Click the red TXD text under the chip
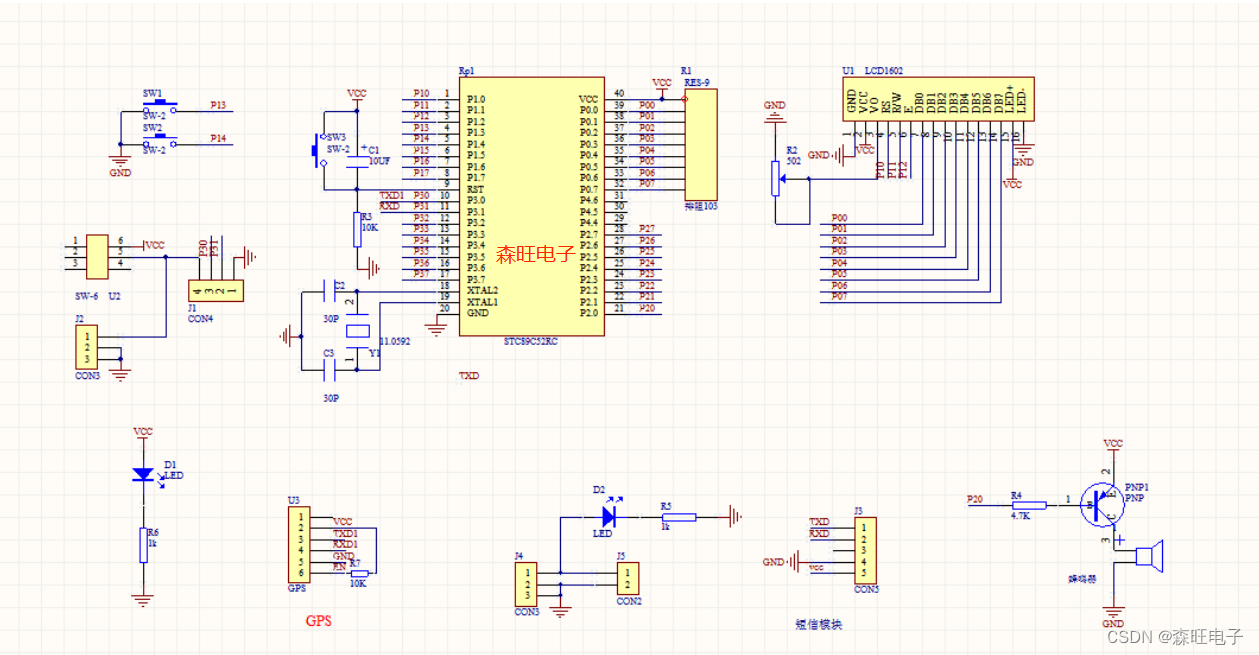 pos(468,377)
